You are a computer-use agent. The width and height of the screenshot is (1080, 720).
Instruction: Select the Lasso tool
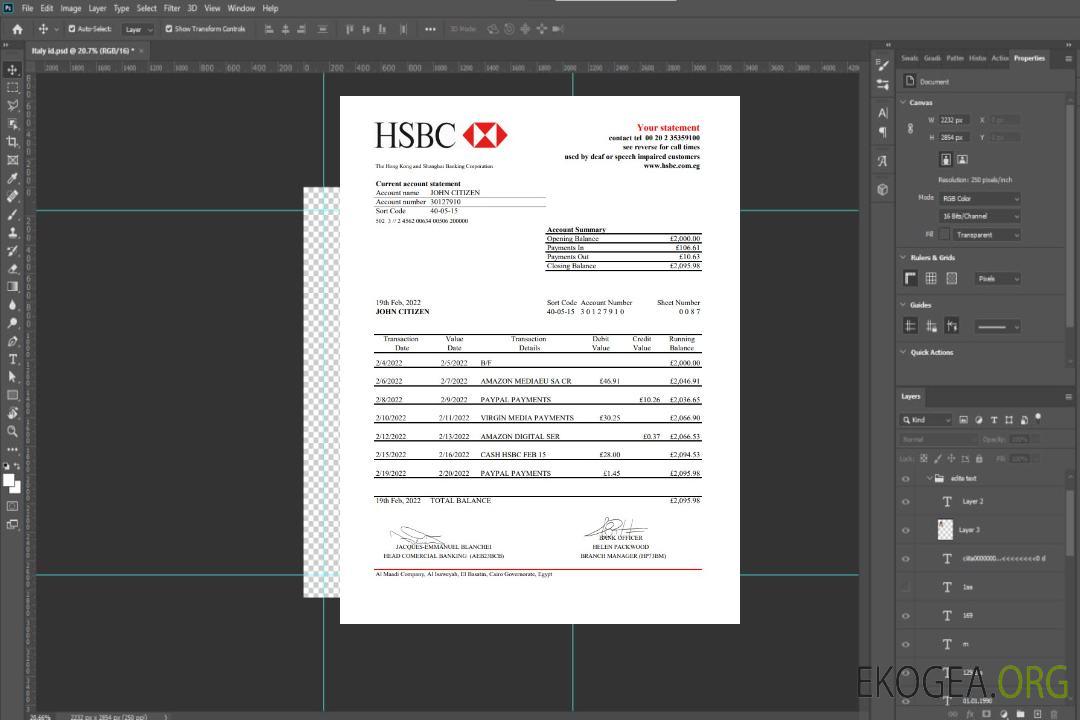pos(12,105)
